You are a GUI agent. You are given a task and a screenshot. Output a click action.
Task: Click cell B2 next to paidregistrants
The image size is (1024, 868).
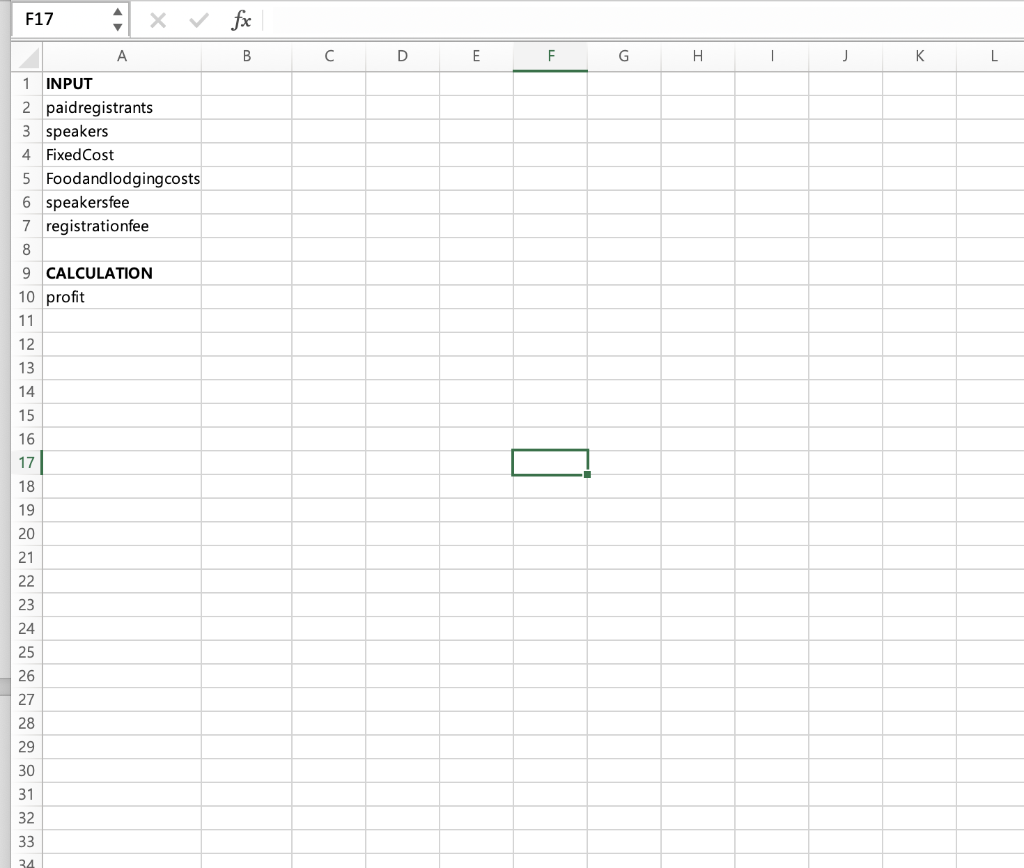[x=247, y=107]
